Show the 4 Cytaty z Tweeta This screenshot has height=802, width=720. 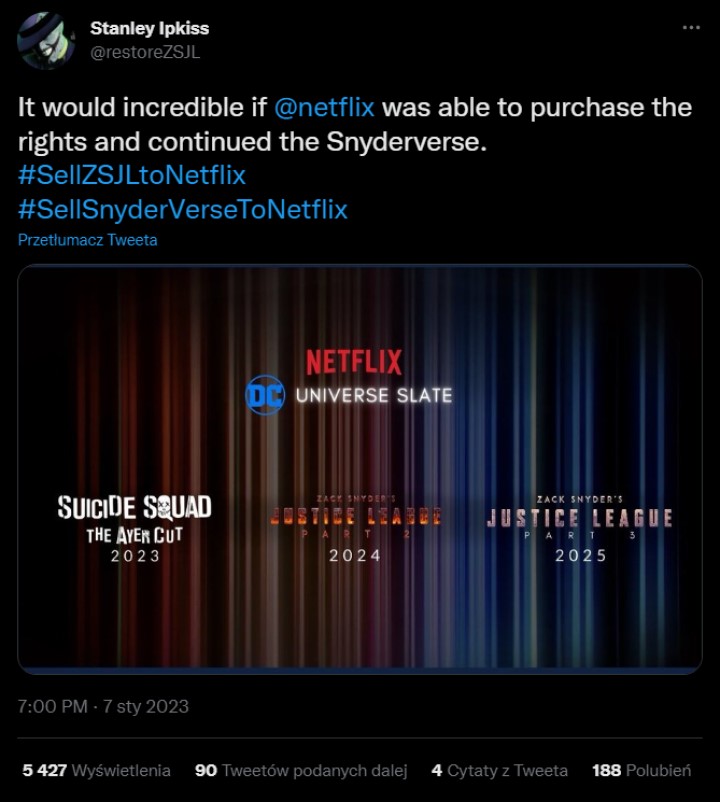tap(499, 770)
